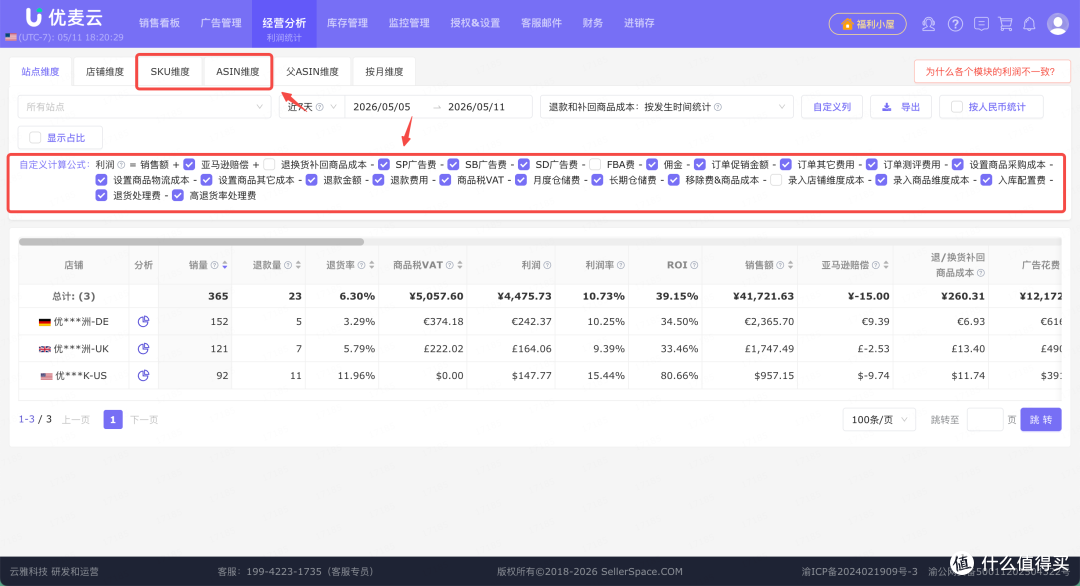Click the 跳转至 page number input
Viewport: 1080px width, 586px height.
pos(985,419)
